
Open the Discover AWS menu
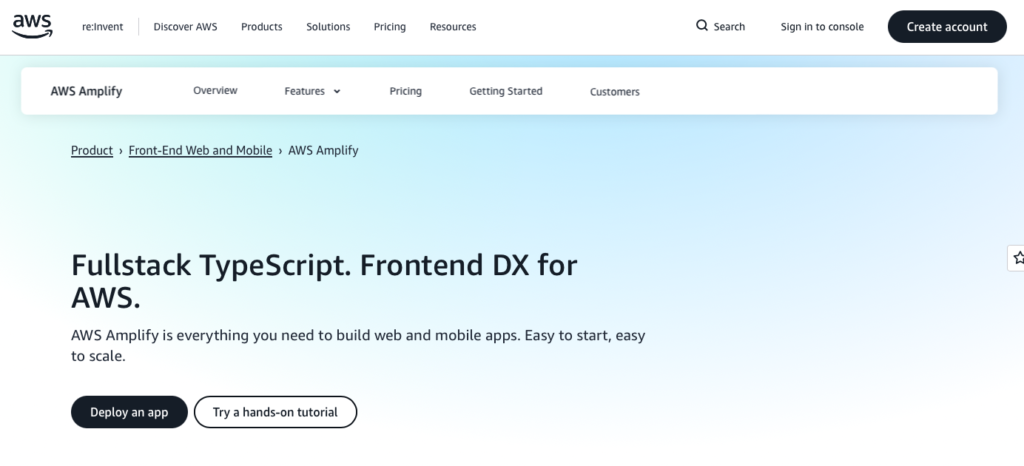click(185, 27)
